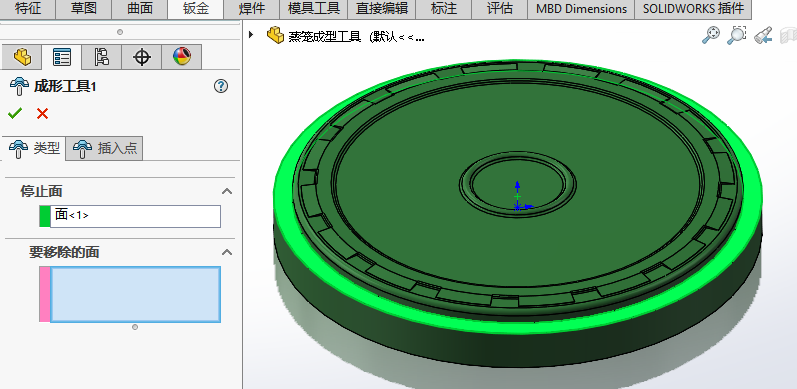Viewport: 797px width, 389px height.
Task: Select the 类型 tab
Action: [34, 148]
